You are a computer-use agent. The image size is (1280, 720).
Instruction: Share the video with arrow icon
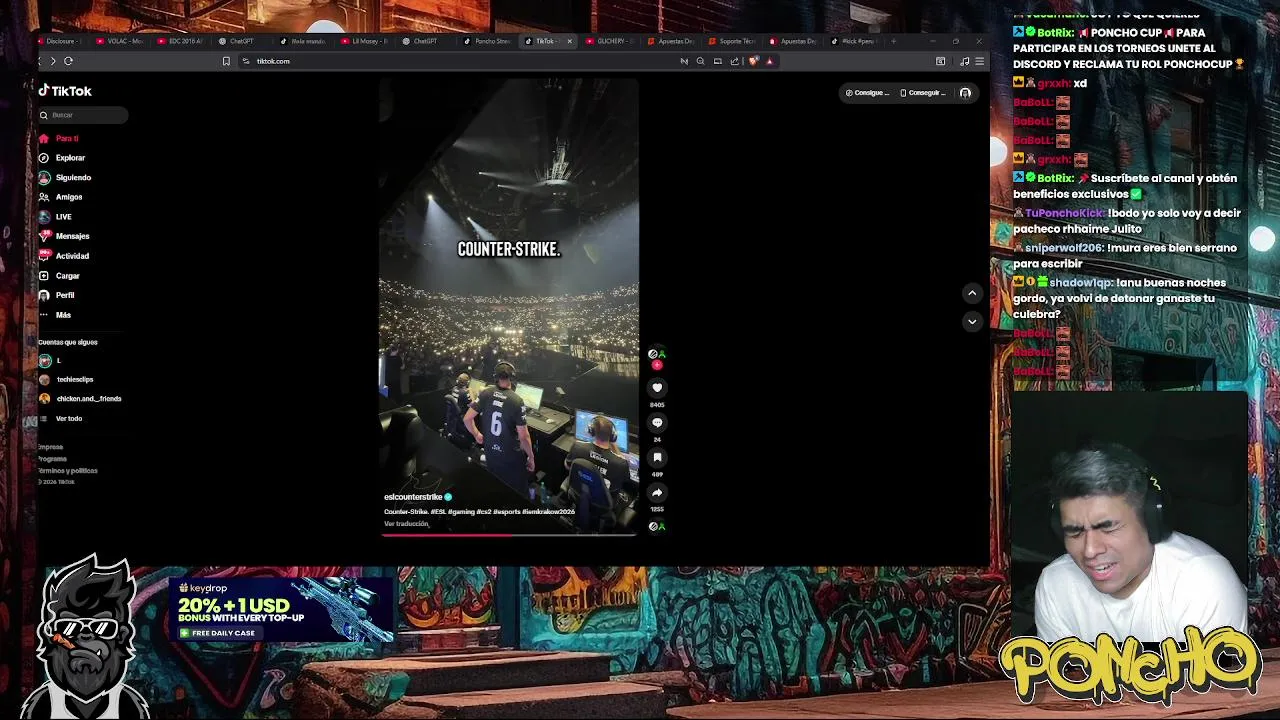coord(657,493)
